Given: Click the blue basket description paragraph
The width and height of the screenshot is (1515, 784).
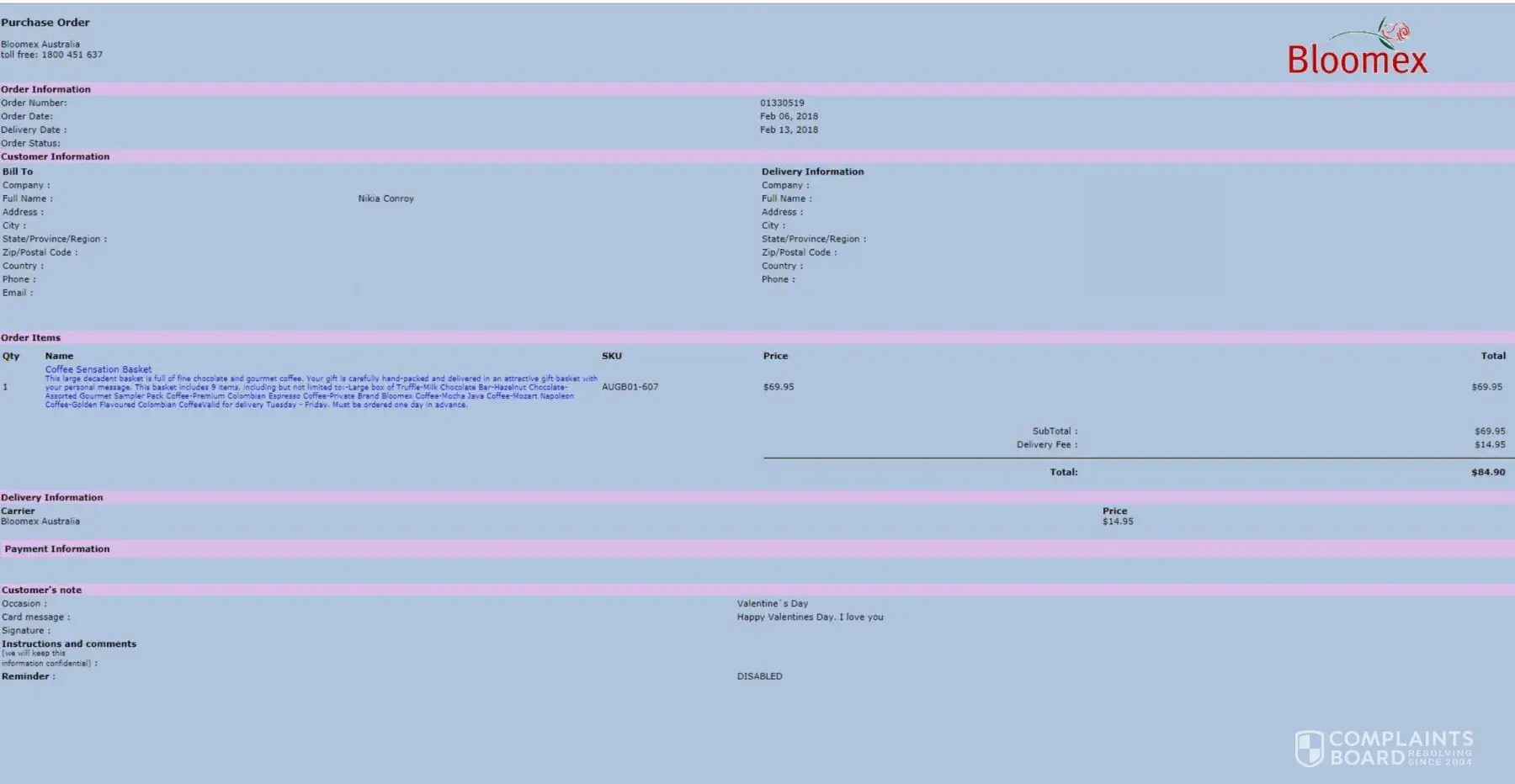Looking at the screenshot, I should (x=321, y=392).
